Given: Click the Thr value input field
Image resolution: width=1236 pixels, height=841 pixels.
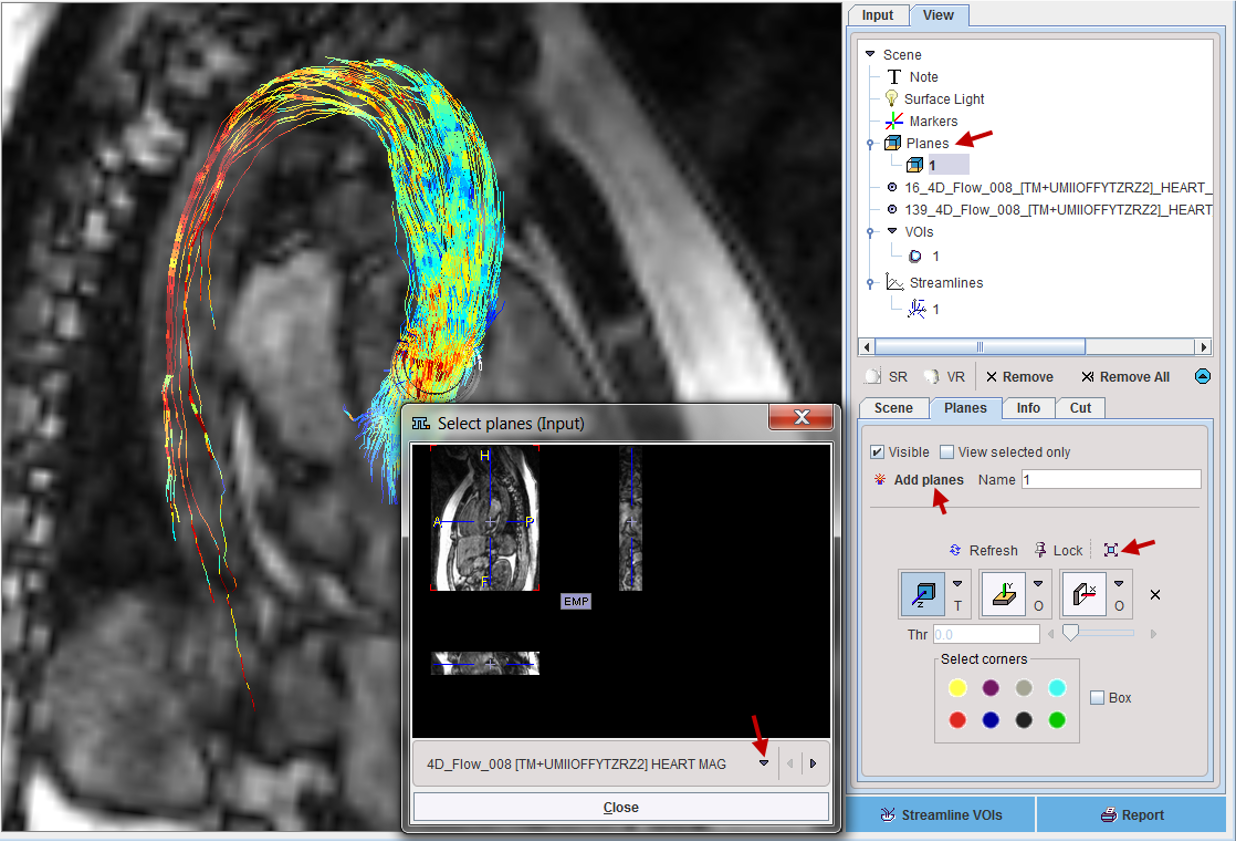Looking at the screenshot, I should coord(986,634).
